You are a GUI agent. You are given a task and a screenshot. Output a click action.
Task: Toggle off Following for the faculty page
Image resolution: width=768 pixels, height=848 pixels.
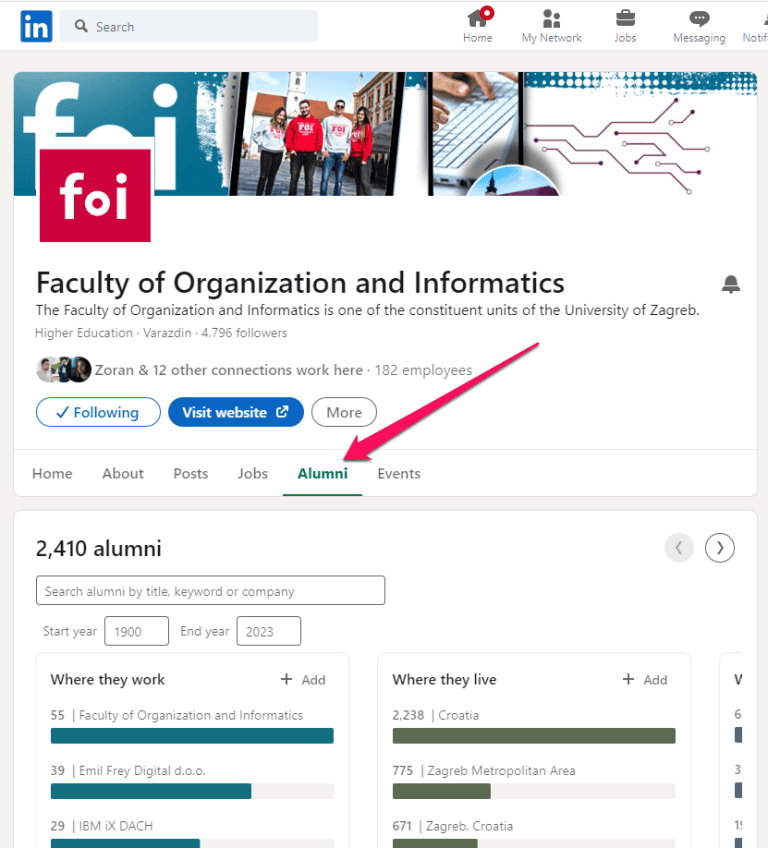click(x=98, y=412)
